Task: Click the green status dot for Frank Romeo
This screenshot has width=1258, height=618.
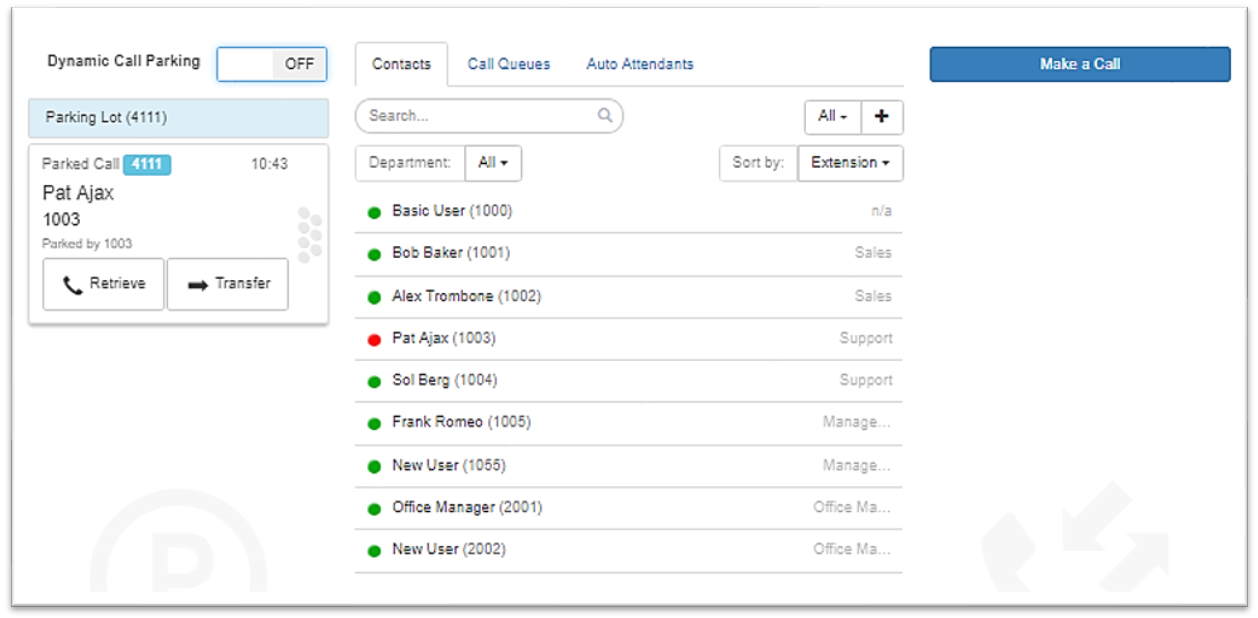Action: click(x=375, y=423)
